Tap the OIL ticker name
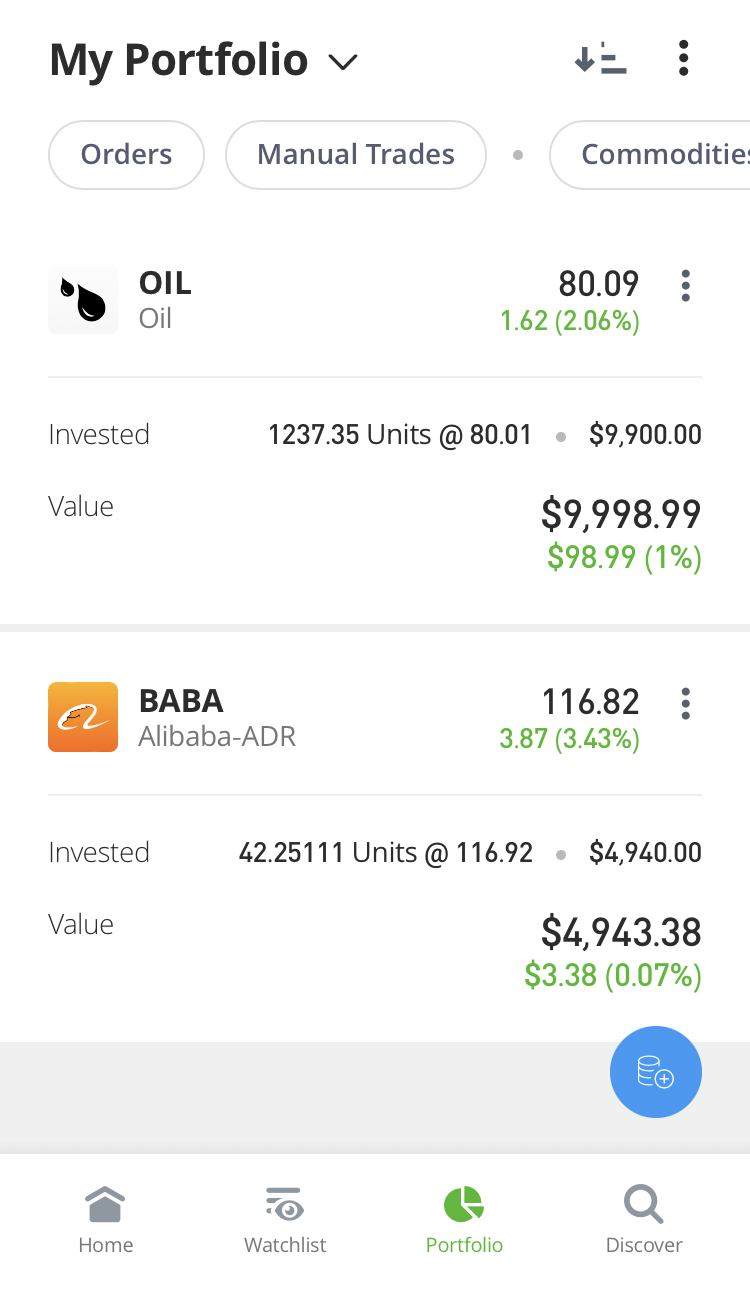This screenshot has width=750, height=1294. click(x=165, y=284)
